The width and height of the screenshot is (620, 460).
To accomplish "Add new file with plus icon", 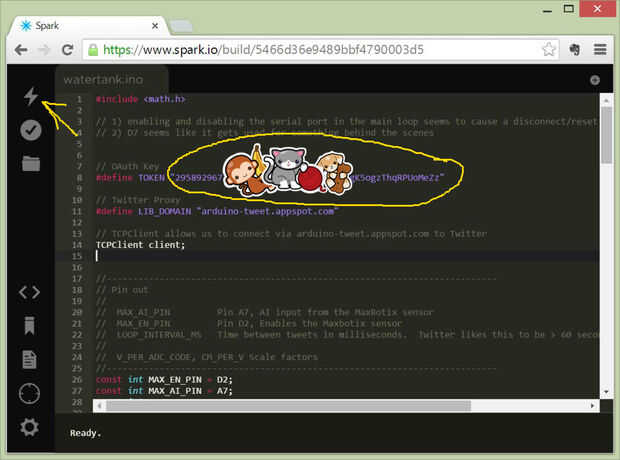I will click(x=595, y=80).
